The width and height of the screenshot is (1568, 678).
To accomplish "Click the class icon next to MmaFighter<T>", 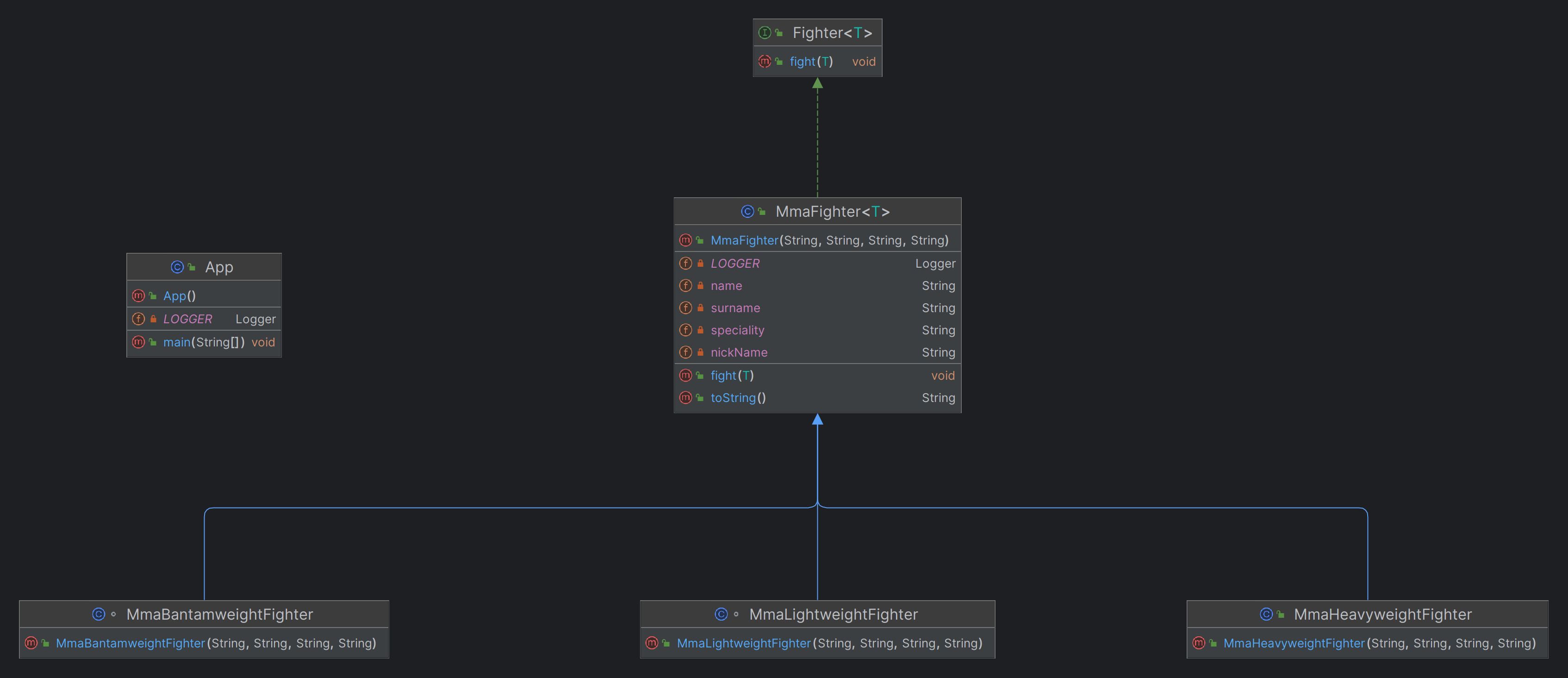I will pyautogui.click(x=747, y=211).
